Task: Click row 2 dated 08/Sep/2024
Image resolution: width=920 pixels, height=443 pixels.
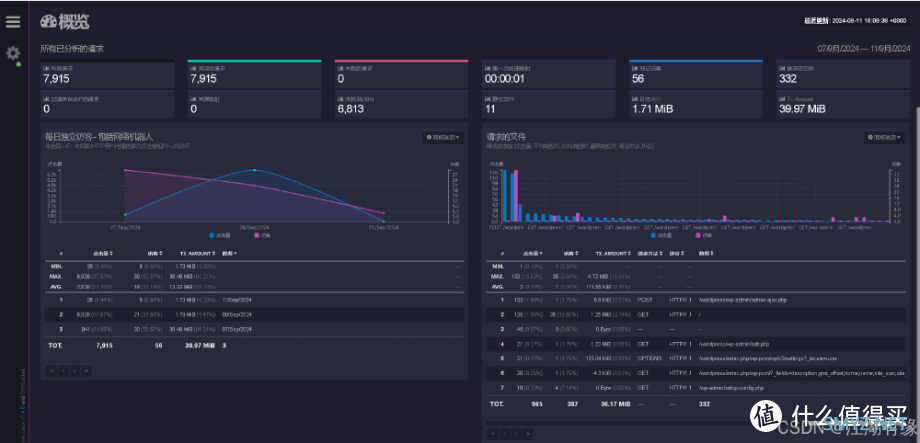Action: pyautogui.click(x=255, y=315)
